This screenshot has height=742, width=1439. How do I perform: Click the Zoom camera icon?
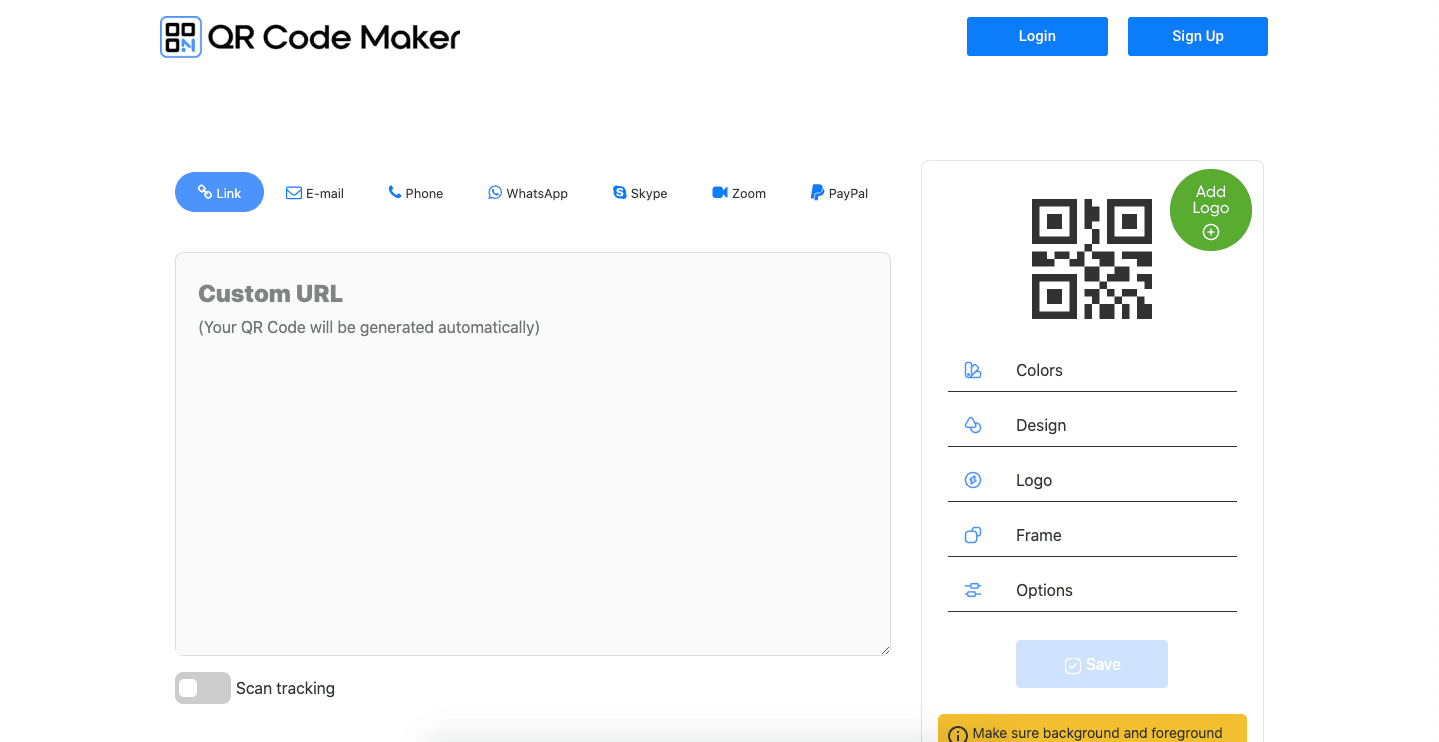(719, 192)
